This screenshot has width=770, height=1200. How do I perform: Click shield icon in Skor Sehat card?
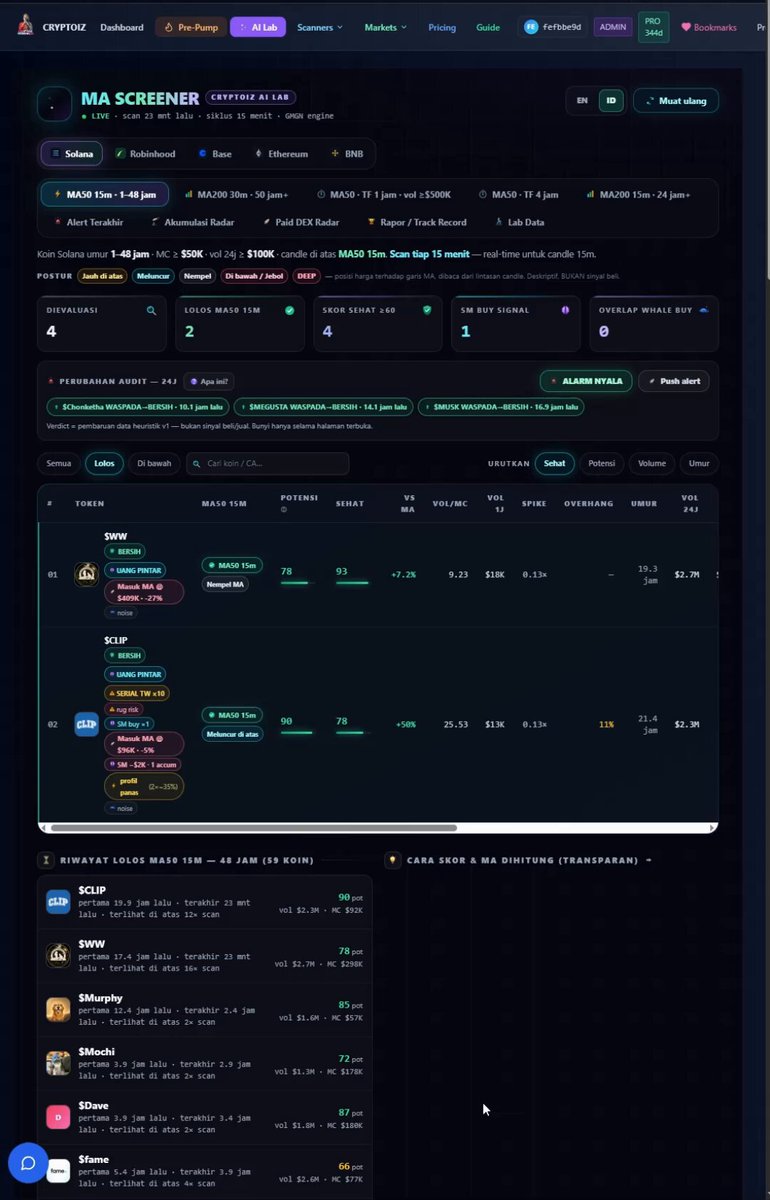pyautogui.click(x=427, y=310)
